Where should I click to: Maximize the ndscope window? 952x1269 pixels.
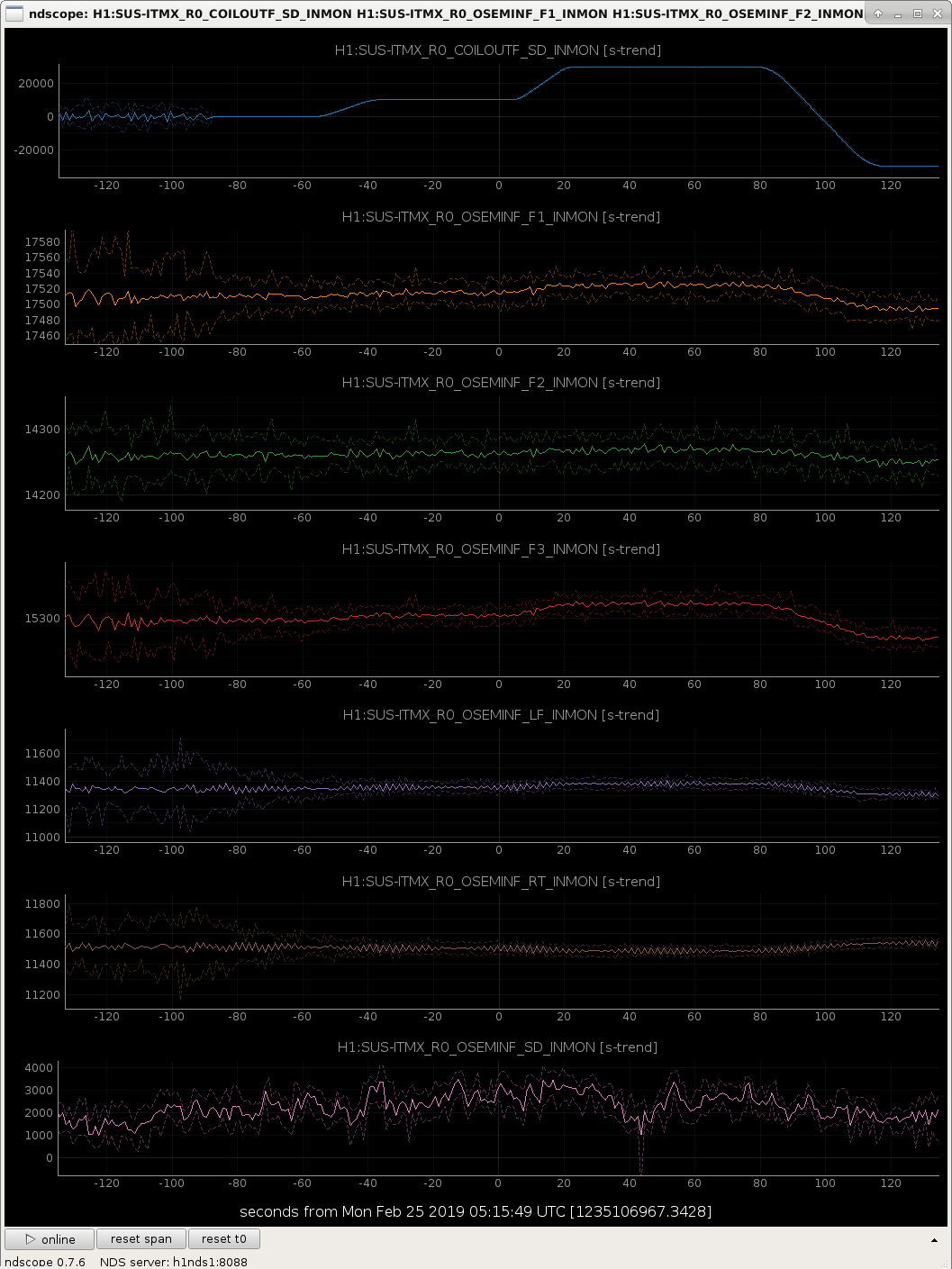click(x=918, y=14)
